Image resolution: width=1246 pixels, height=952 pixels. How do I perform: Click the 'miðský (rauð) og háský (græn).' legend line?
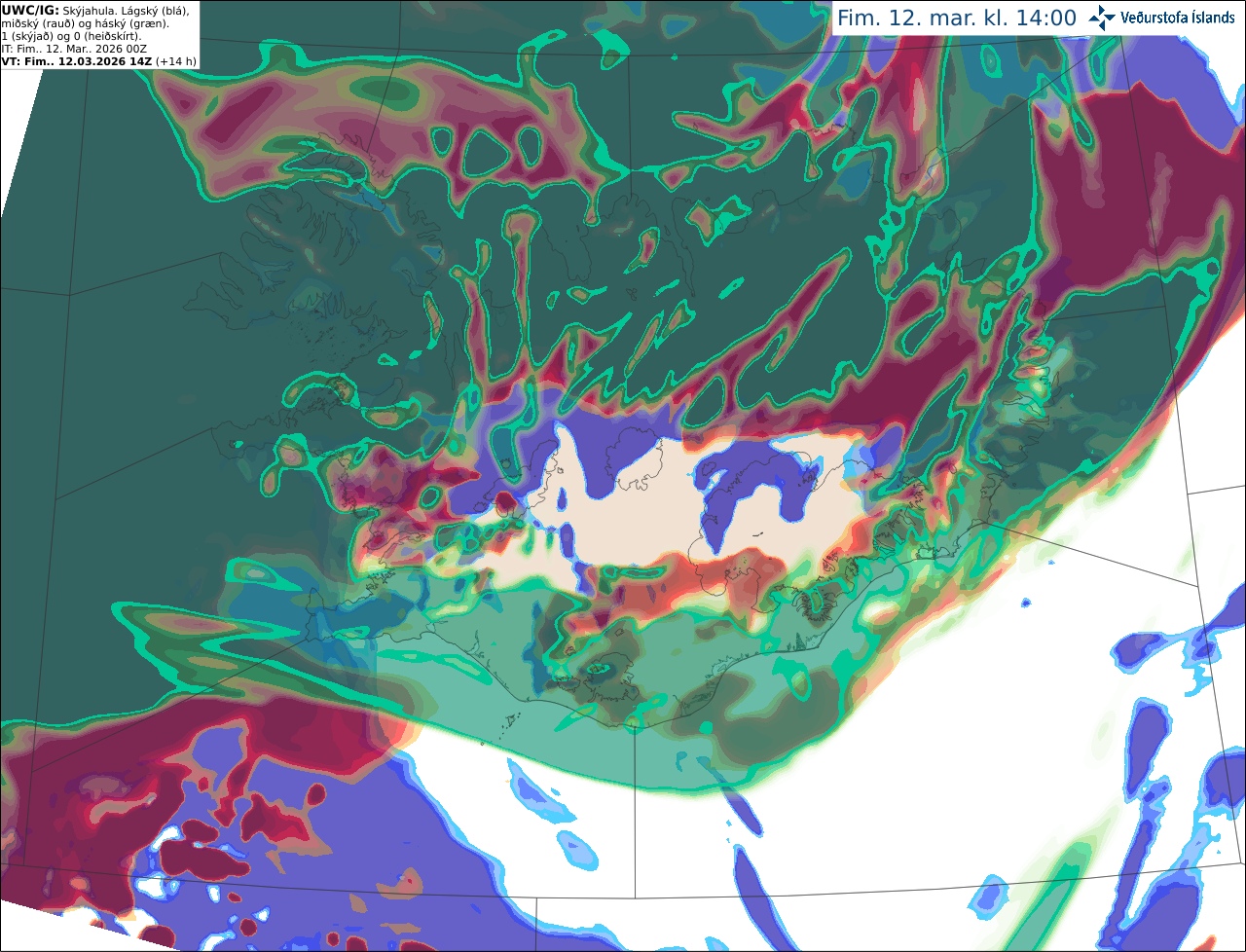coord(86,22)
